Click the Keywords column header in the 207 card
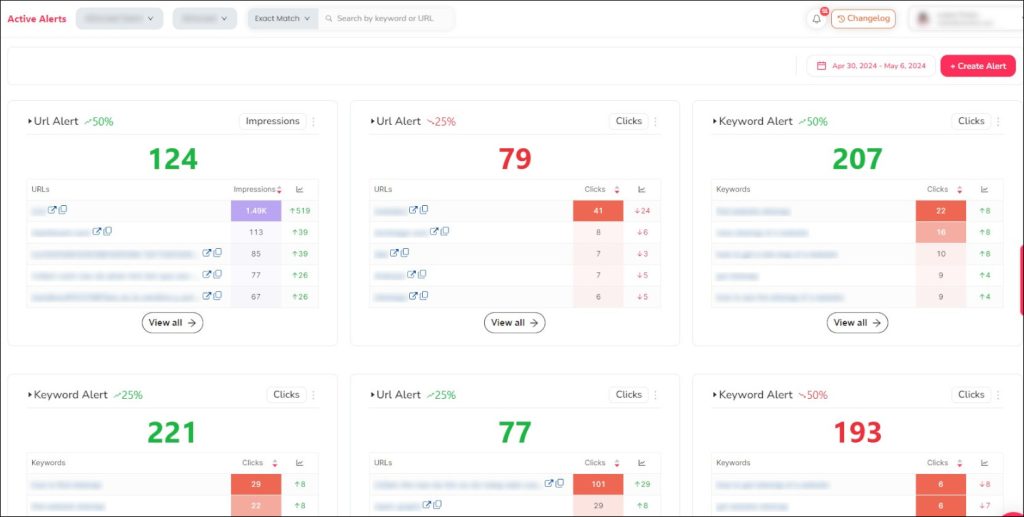This screenshot has width=1024, height=517. click(733, 189)
